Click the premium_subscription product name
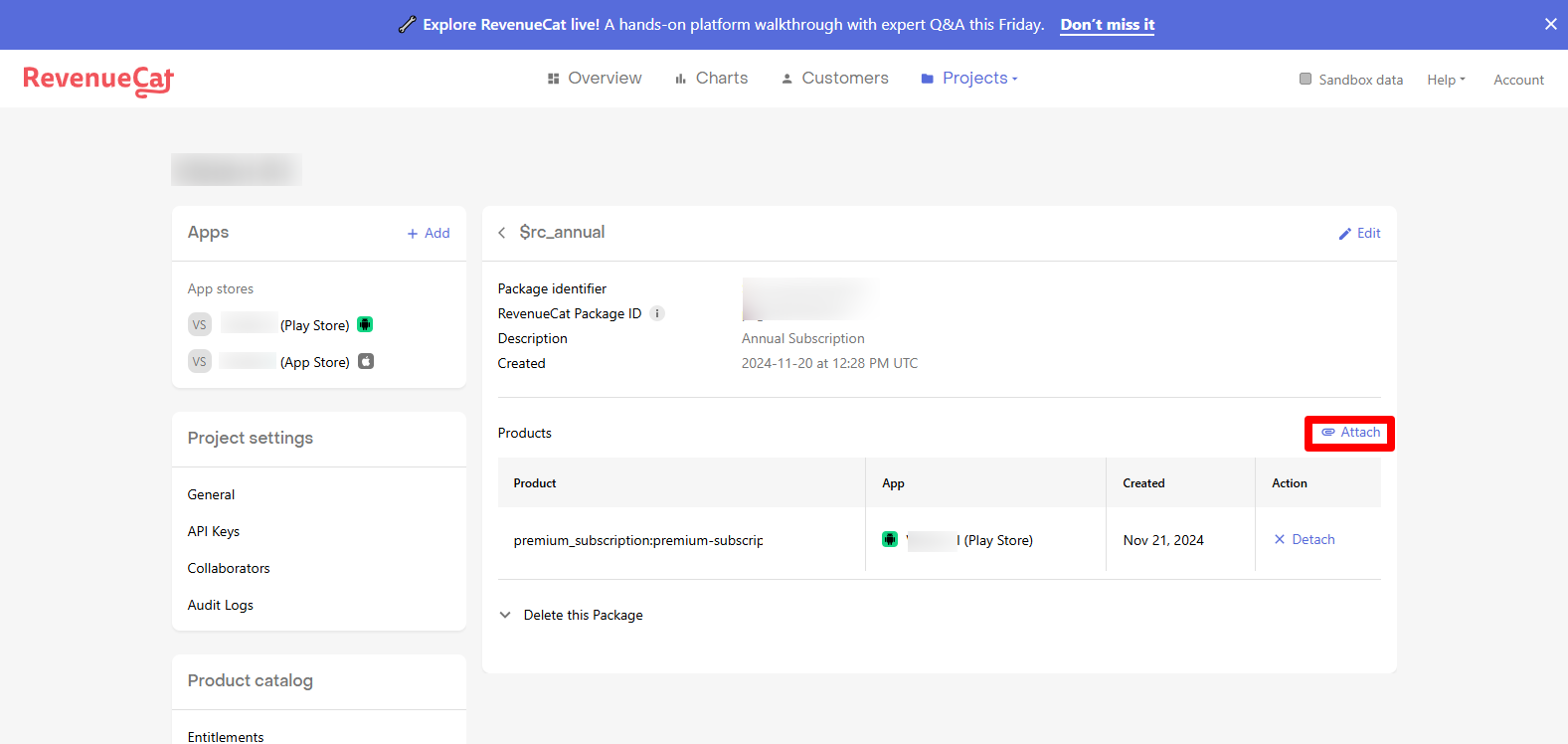Image resolution: width=1568 pixels, height=744 pixels. tap(638, 540)
